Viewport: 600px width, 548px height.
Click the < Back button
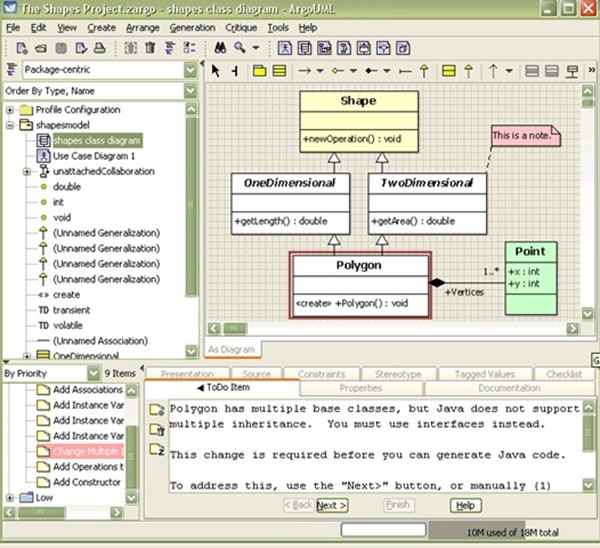pos(298,505)
